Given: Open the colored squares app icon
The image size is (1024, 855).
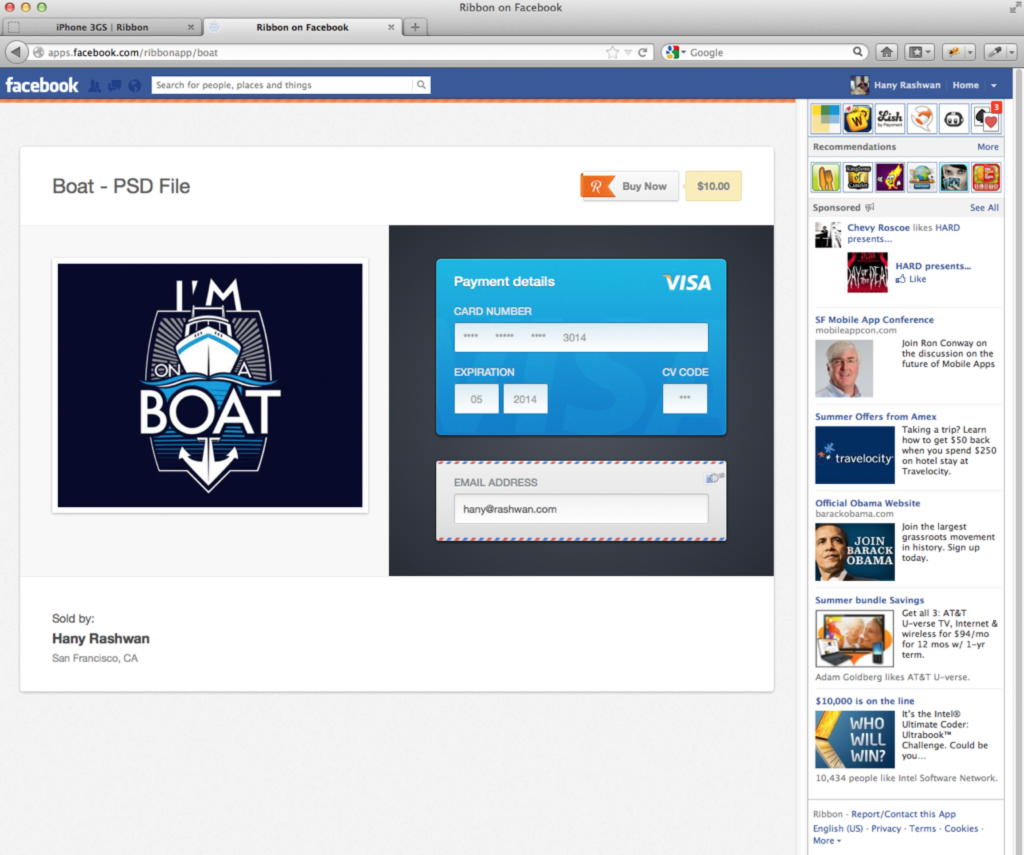Looking at the screenshot, I should click(825, 119).
